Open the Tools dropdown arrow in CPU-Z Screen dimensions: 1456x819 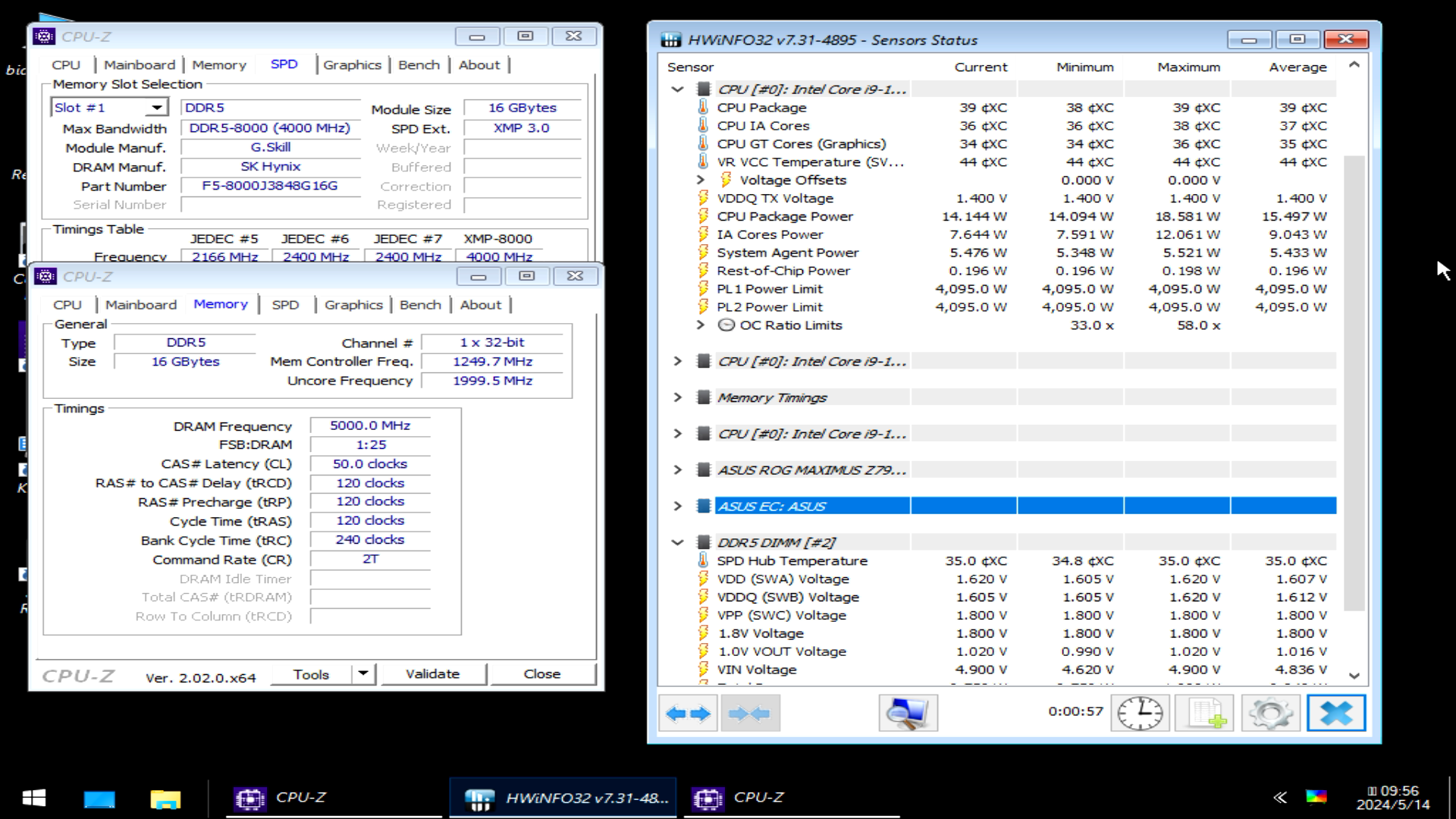(x=363, y=673)
